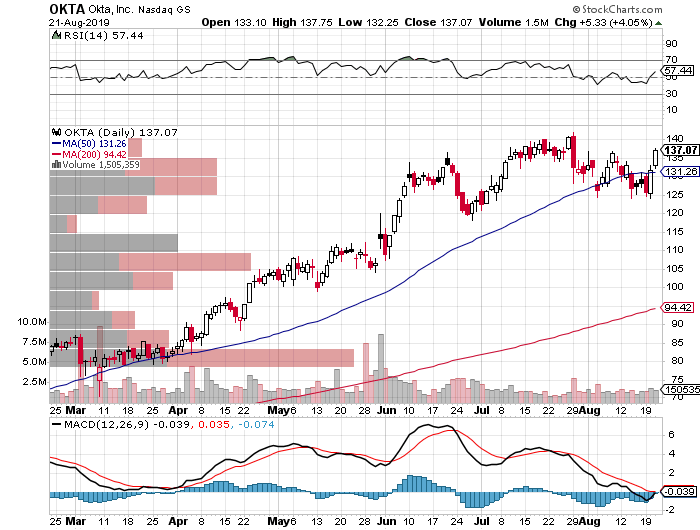Click the 'Chg +5.33 (+4.05%)' value
This screenshot has width=700, height=530.
coord(604,22)
